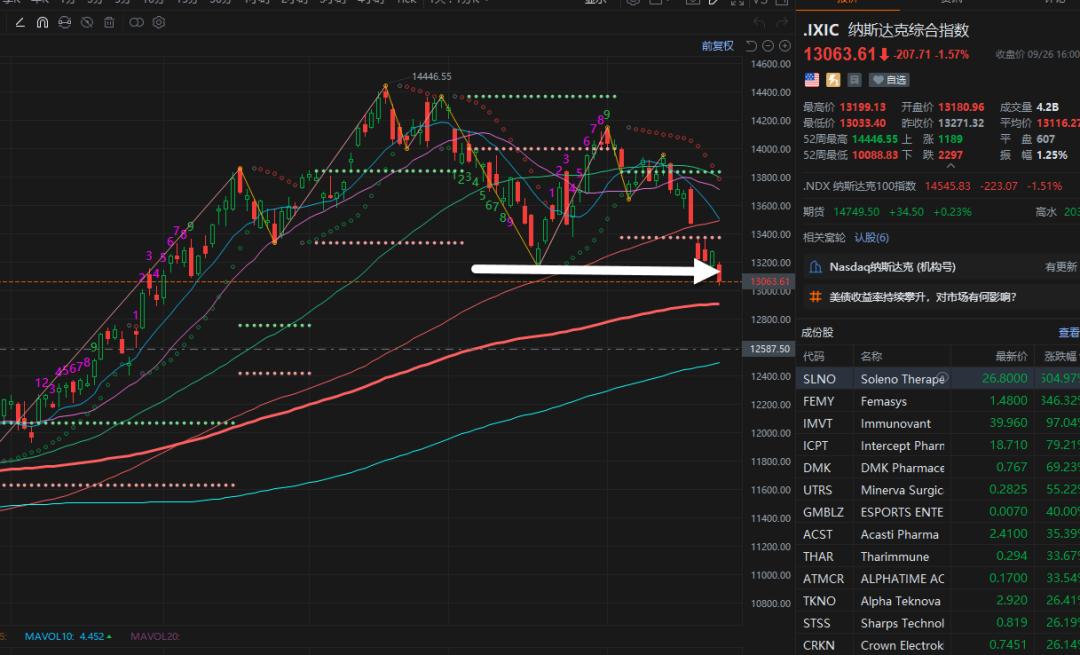Screen dimensions: 1080x655
Task: Open the 认股(6) warrants tab
Action: 871,237
